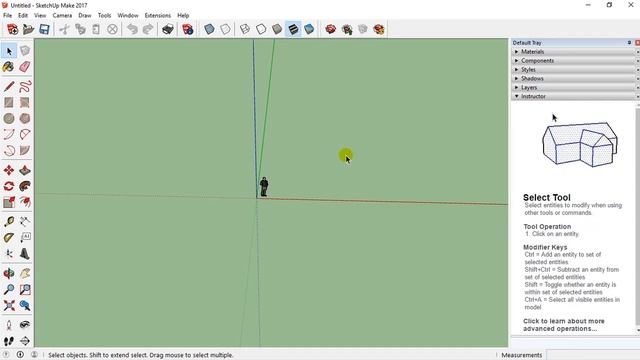
Task: Activate the Arc tool
Action: [9, 134]
